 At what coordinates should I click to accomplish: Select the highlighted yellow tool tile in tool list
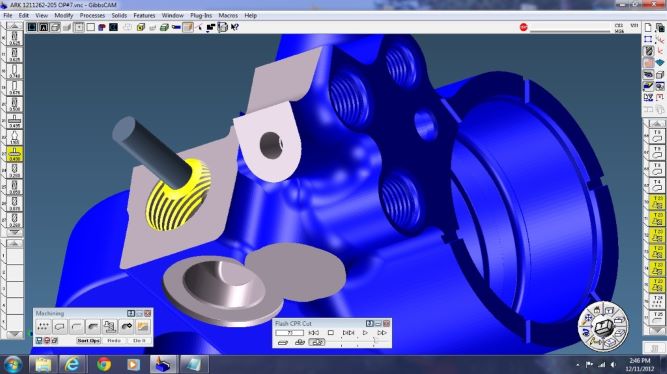click(14, 154)
